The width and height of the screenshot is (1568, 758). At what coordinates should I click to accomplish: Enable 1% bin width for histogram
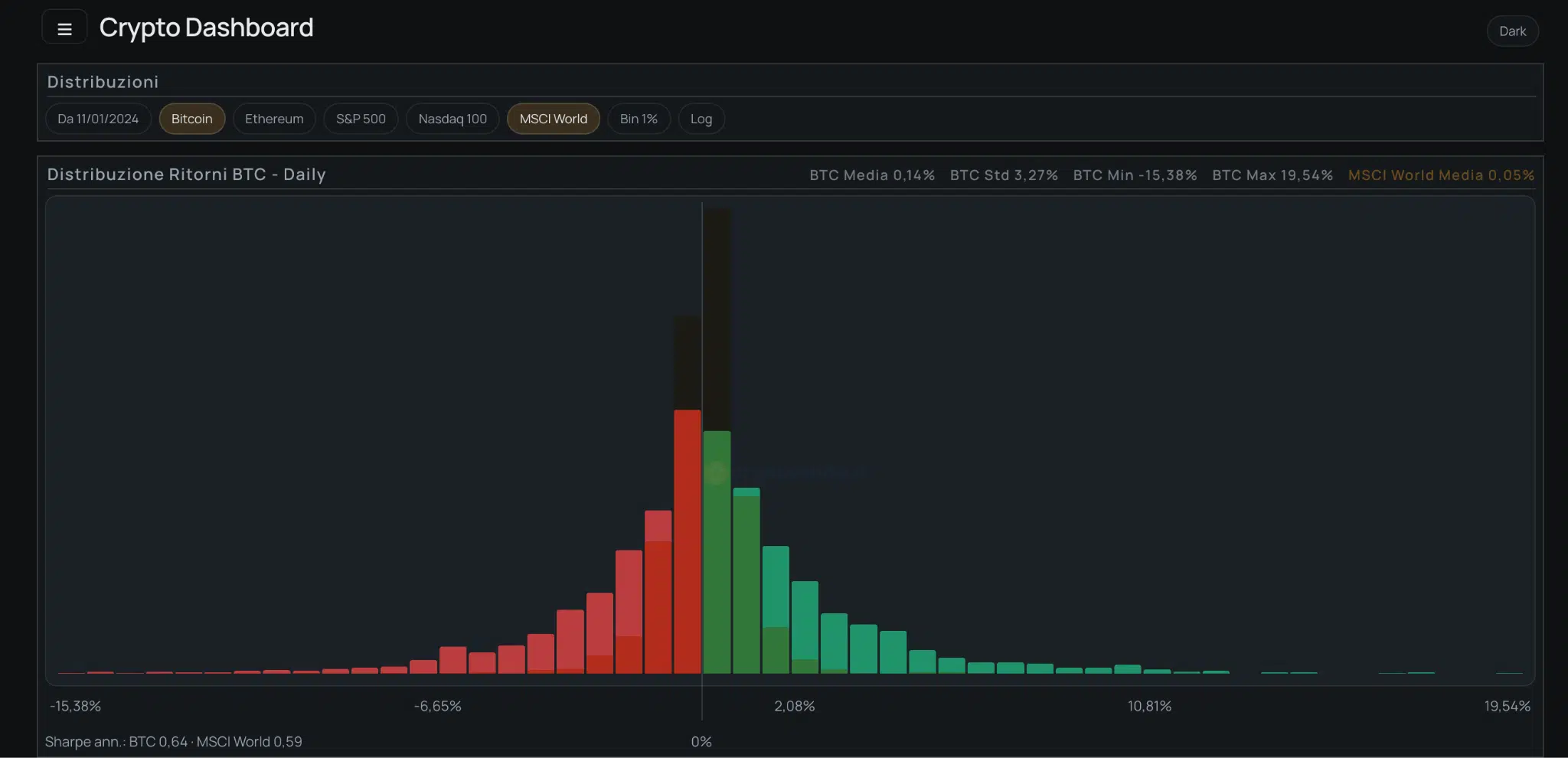click(x=639, y=119)
